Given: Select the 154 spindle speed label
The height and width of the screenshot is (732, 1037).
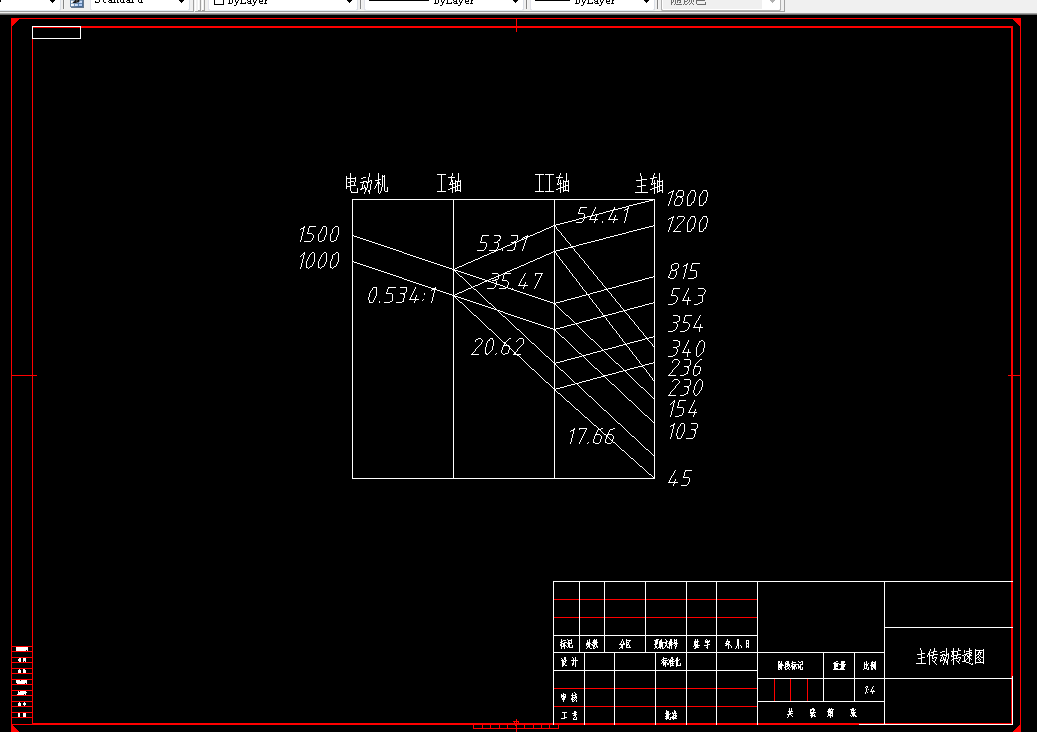Looking at the screenshot, I should [x=683, y=409].
